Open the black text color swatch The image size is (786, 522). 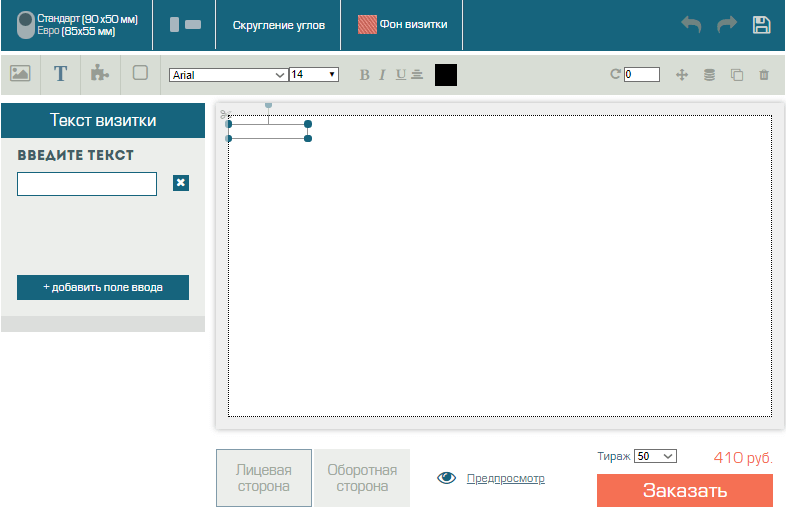[446, 75]
